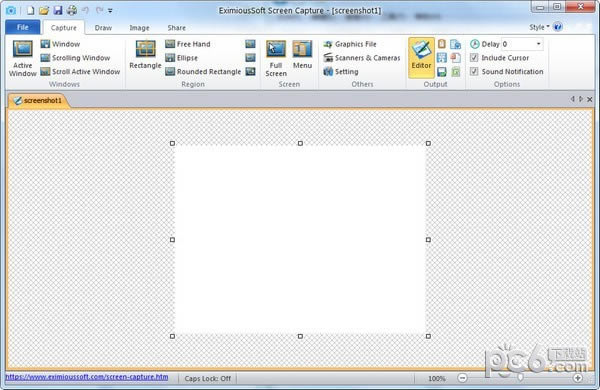Toggle the blue grid output icon

pos(442,58)
